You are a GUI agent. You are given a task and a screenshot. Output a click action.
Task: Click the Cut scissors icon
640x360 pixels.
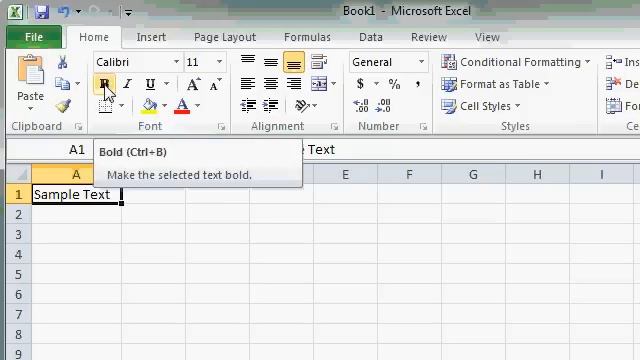[62, 62]
